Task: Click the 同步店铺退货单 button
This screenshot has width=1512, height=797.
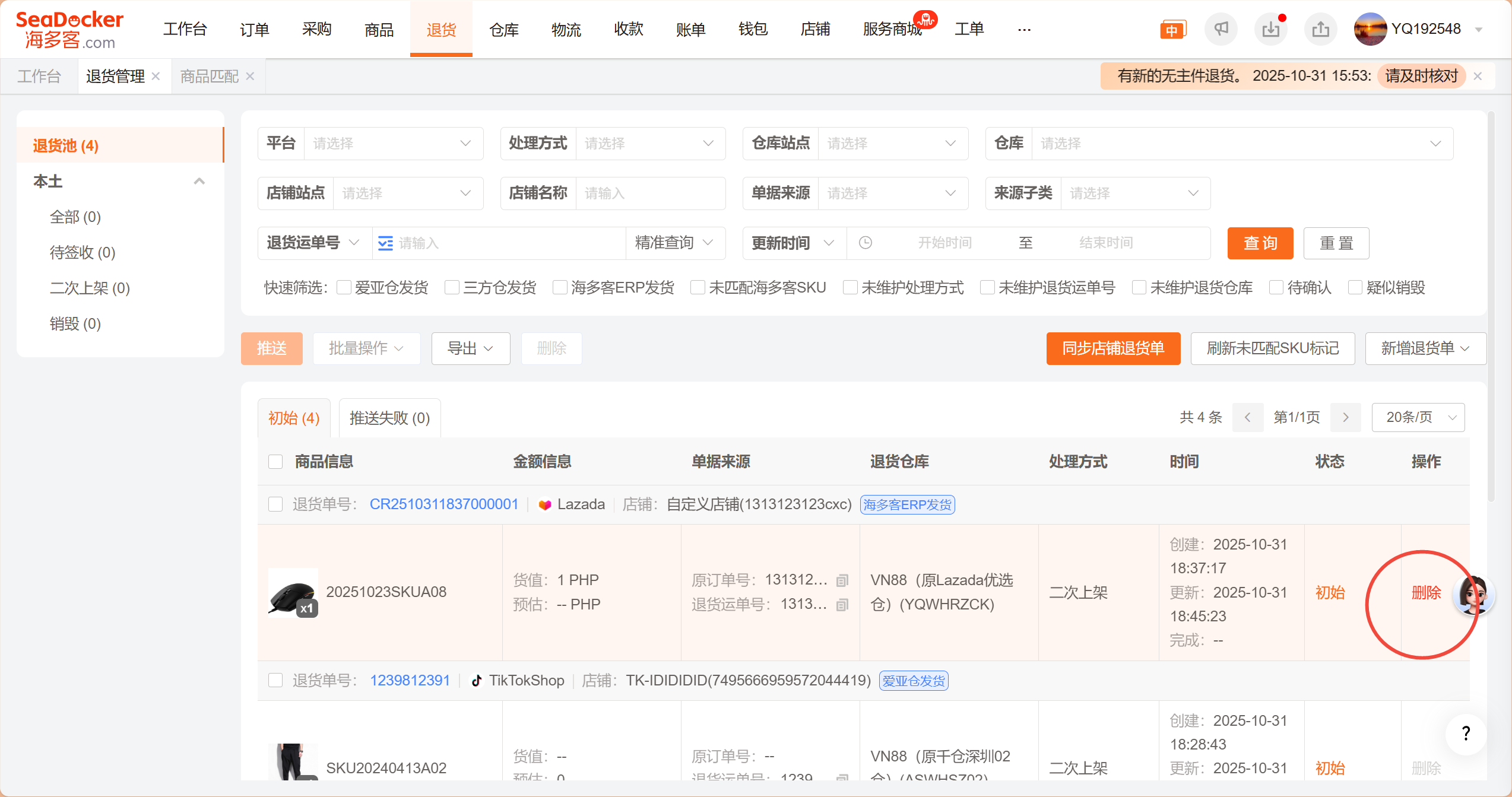Action: pos(1113,348)
